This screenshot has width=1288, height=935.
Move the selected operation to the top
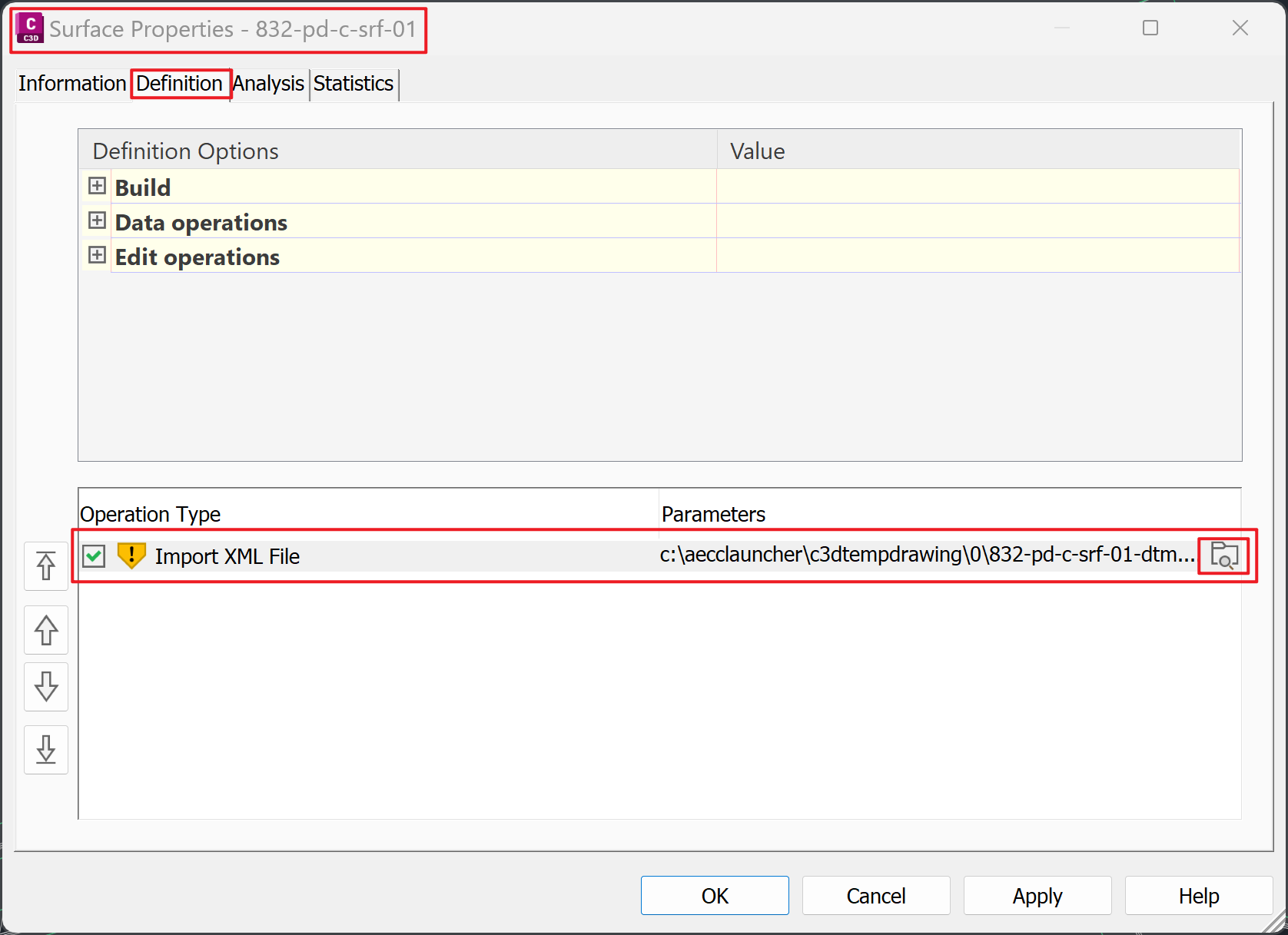coord(45,566)
